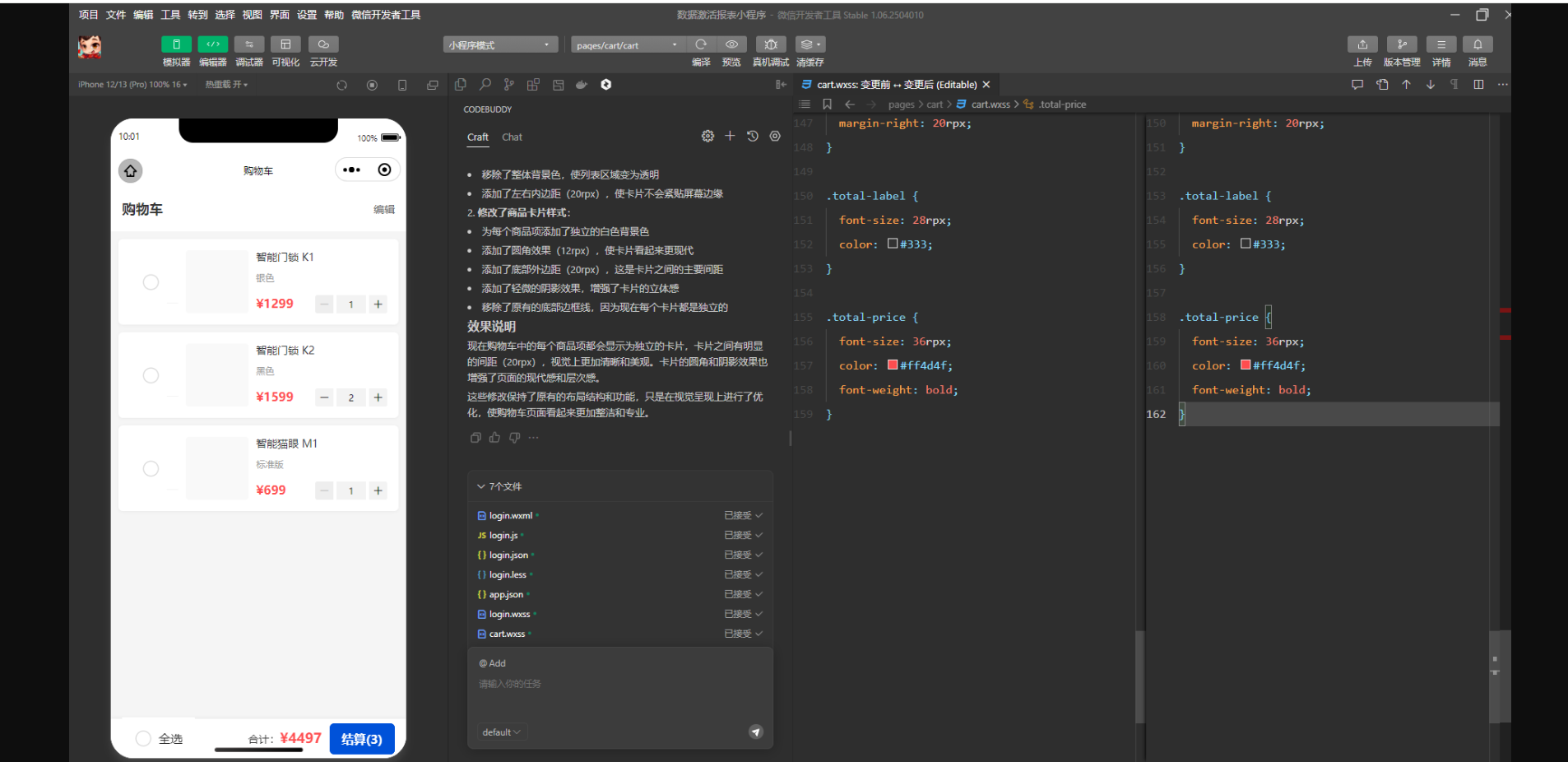Screen dimensions: 1568x762
Task: Open the CodeBuddy hexagon icon panel
Action: 606,85
